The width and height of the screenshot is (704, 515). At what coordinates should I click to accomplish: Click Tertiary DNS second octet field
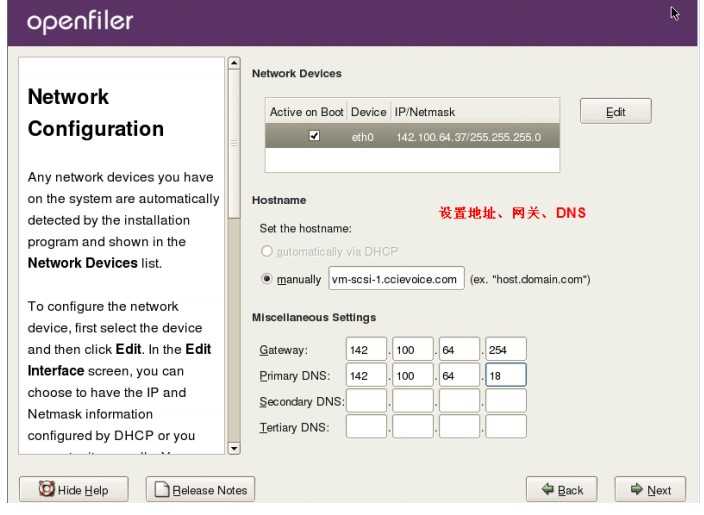coord(413,427)
